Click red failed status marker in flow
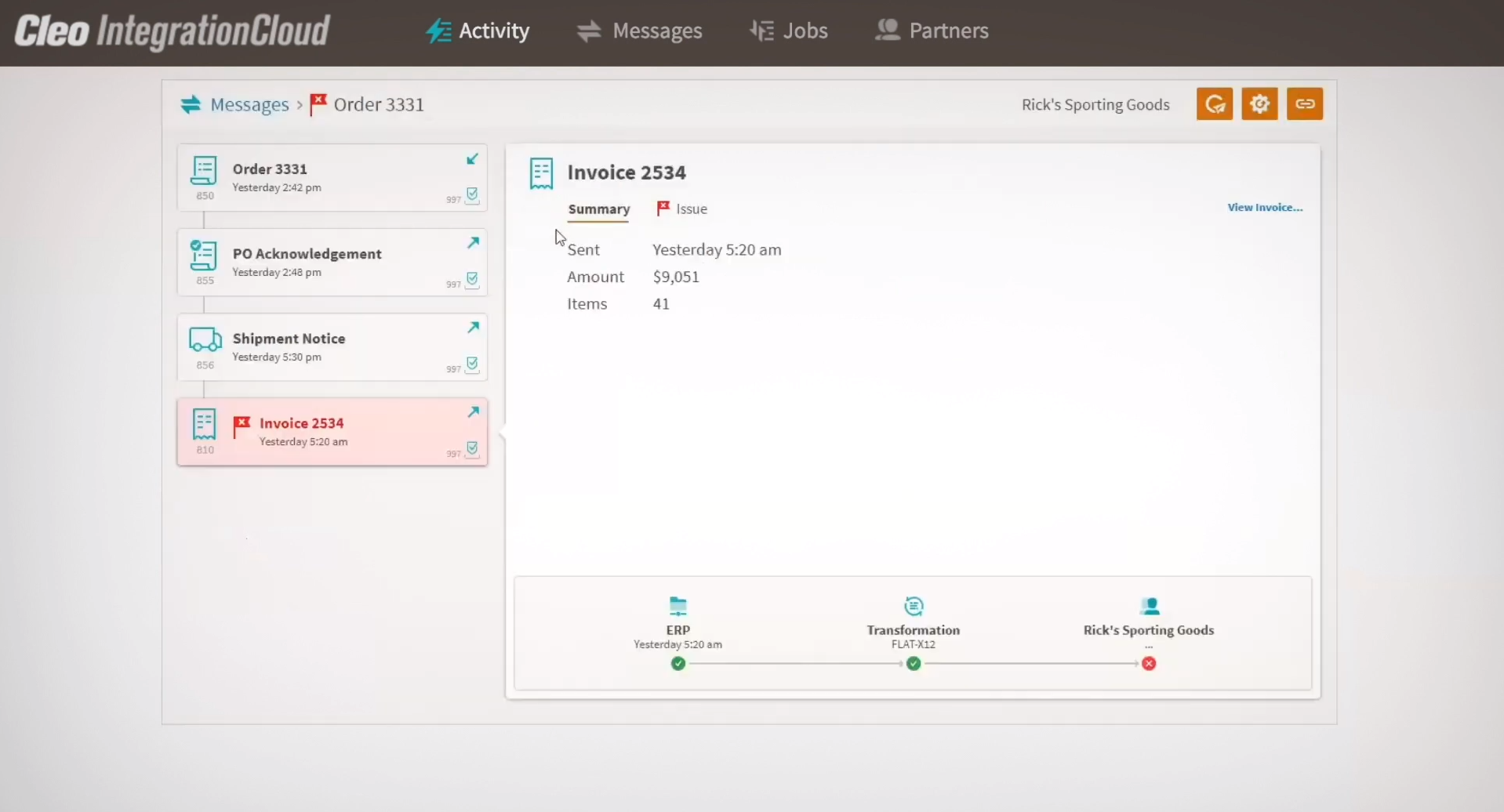1504x812 pixels. tap(1149, 664)
